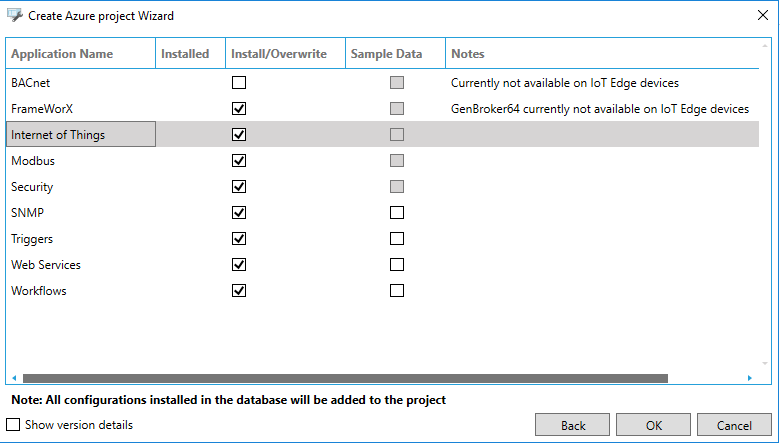The height and width of the screenshot is (443, 780).
Task: Select the Internet of Things row
Action: click(80, 135)
